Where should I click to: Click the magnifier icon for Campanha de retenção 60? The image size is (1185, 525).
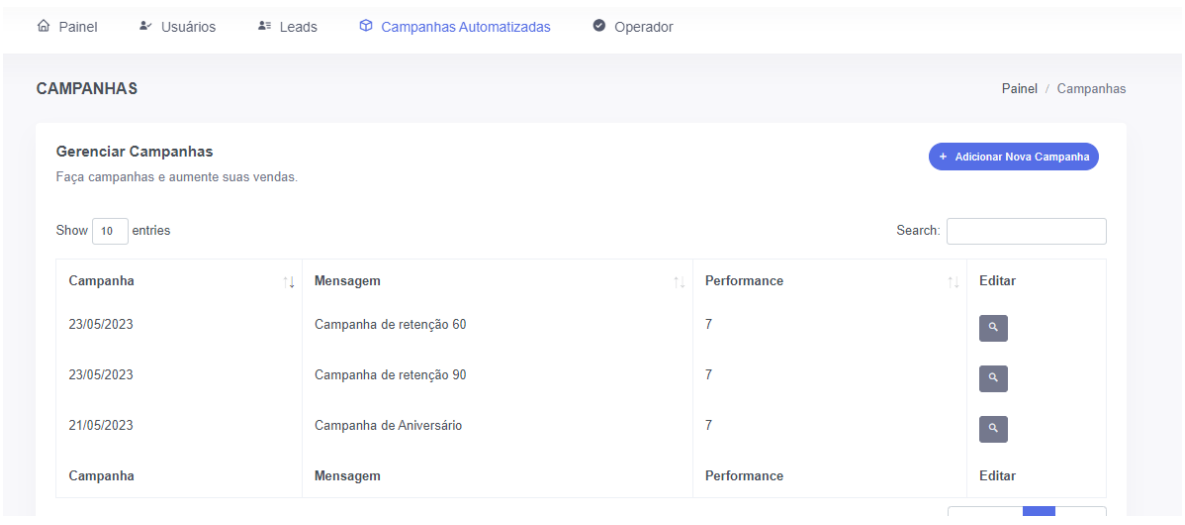[993, 328]
